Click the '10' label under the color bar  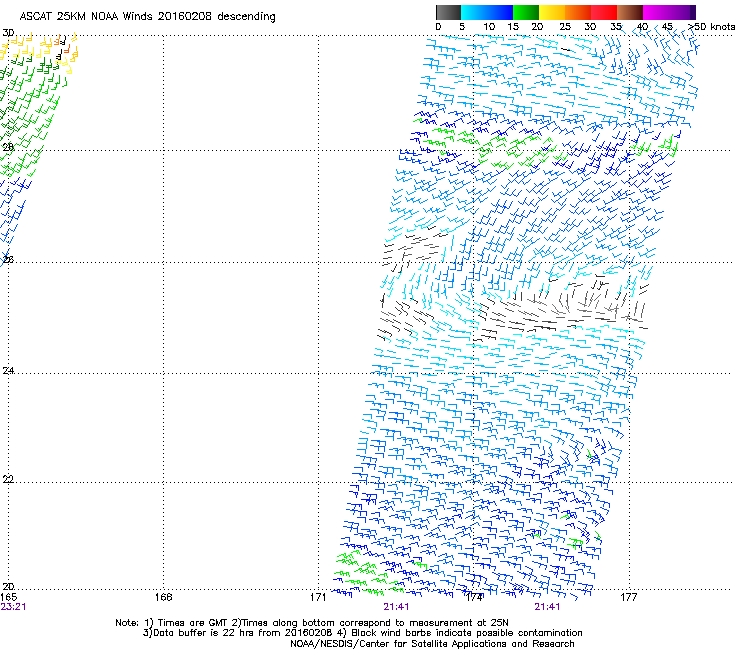[489, 27]
